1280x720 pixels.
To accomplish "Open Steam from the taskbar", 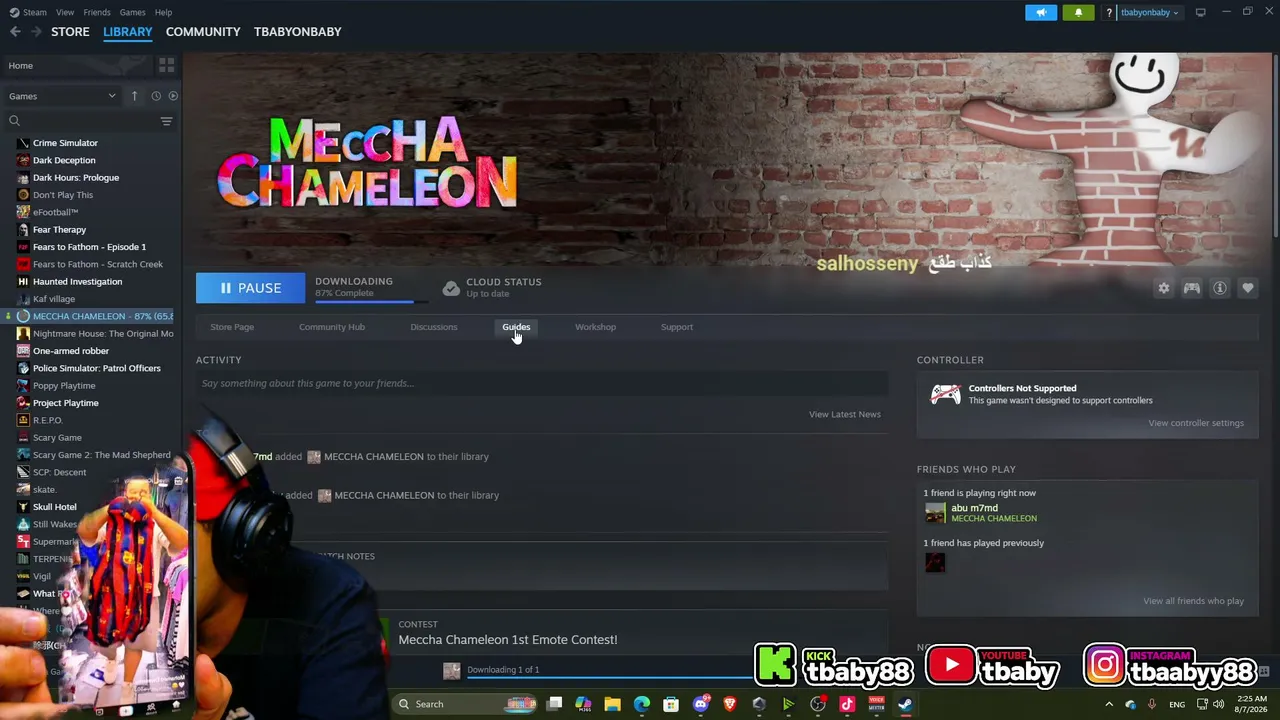I will pyautogui.click(x=904, y=704).
